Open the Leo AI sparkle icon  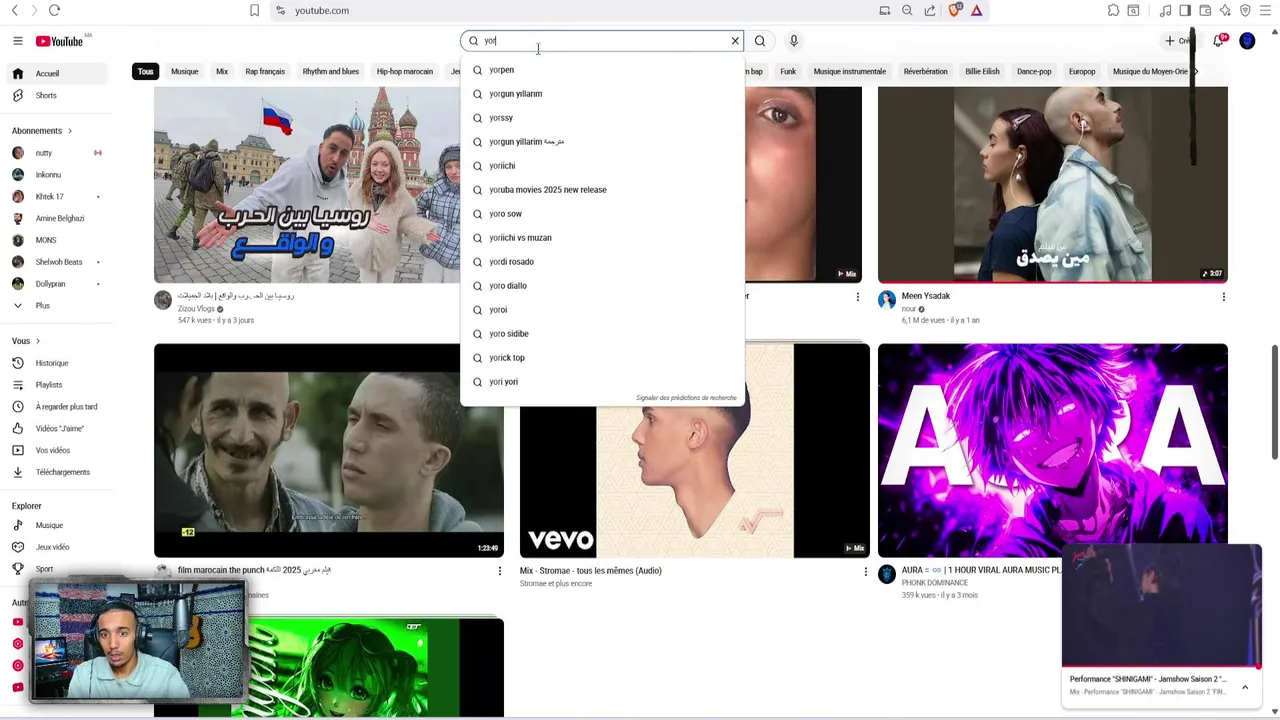[x=1225, y=10]
